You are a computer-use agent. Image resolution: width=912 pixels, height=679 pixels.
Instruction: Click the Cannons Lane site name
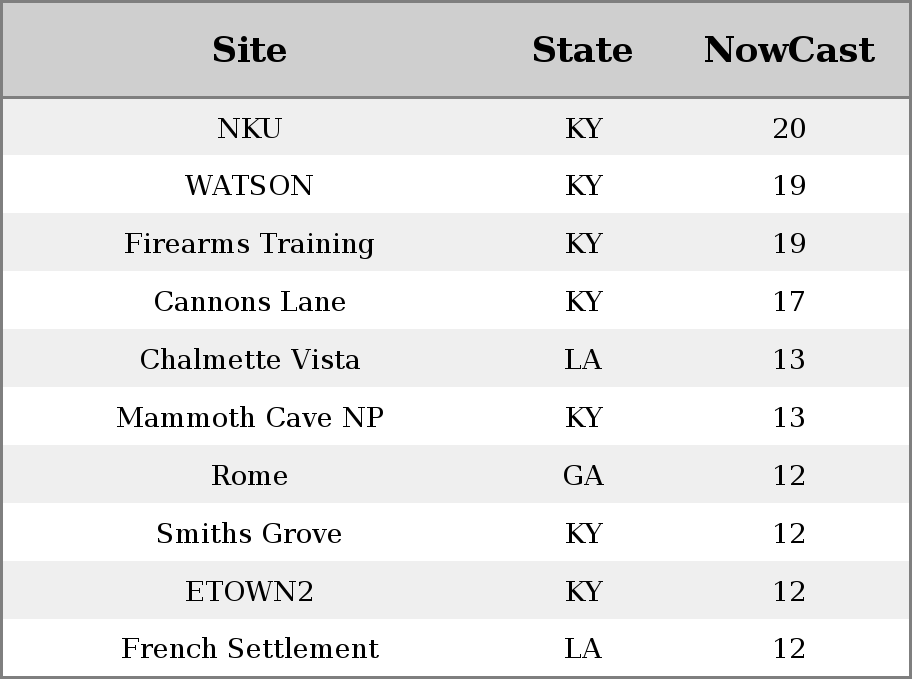click(x=250, y=301)
